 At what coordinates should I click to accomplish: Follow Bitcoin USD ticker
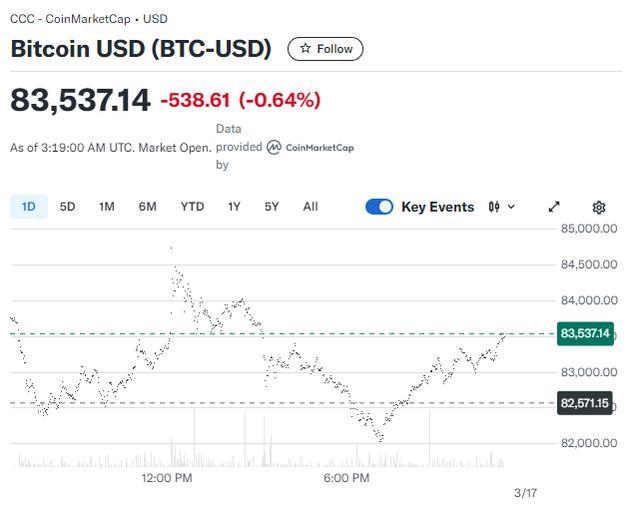325,49
